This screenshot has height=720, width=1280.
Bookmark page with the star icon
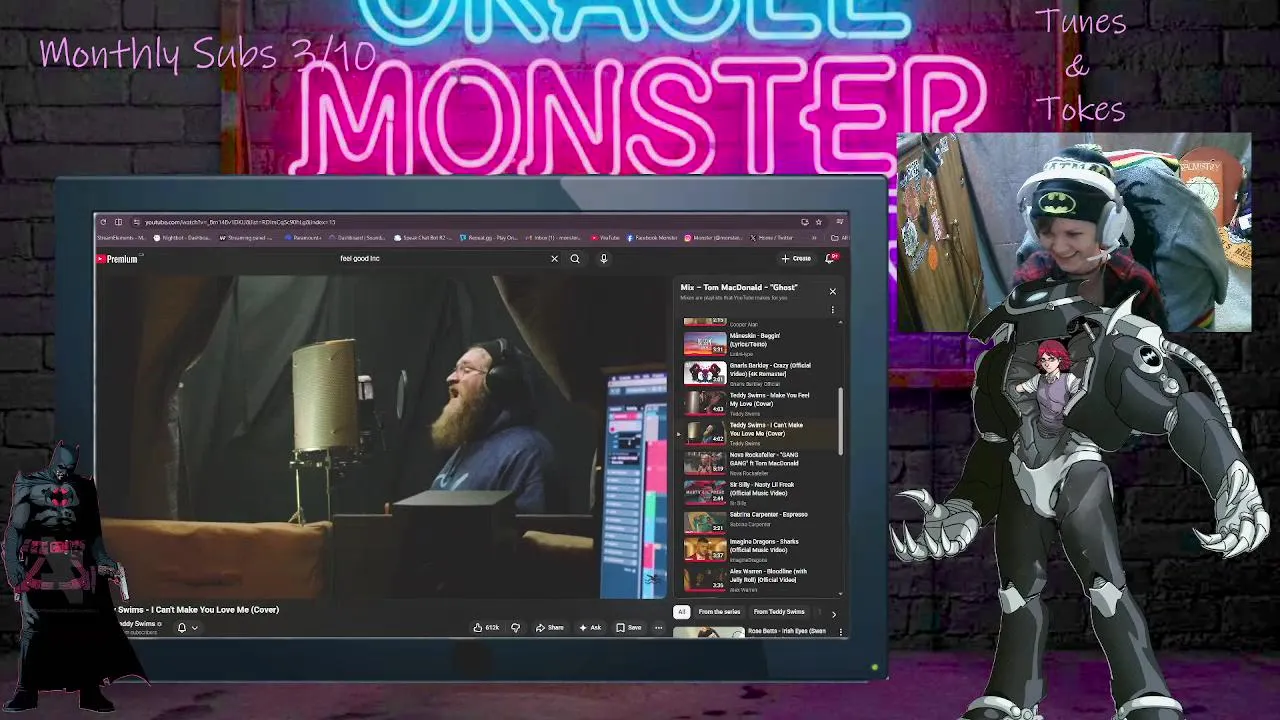point(818,222)
